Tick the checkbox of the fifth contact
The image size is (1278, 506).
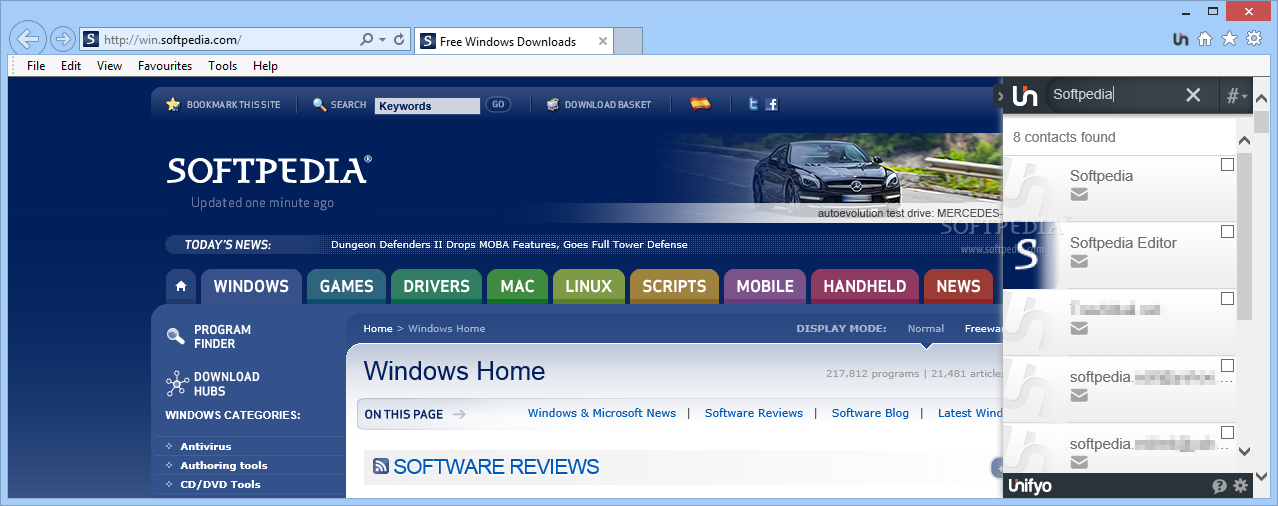1227,433
